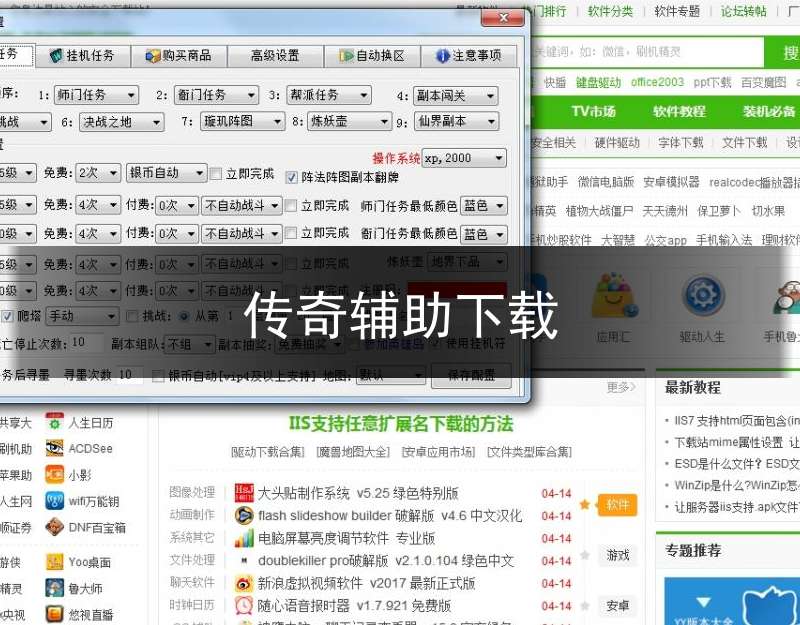Open the 人生日历 app icon
The height and width of the screenshot is (625, 800).
(55, 422)
